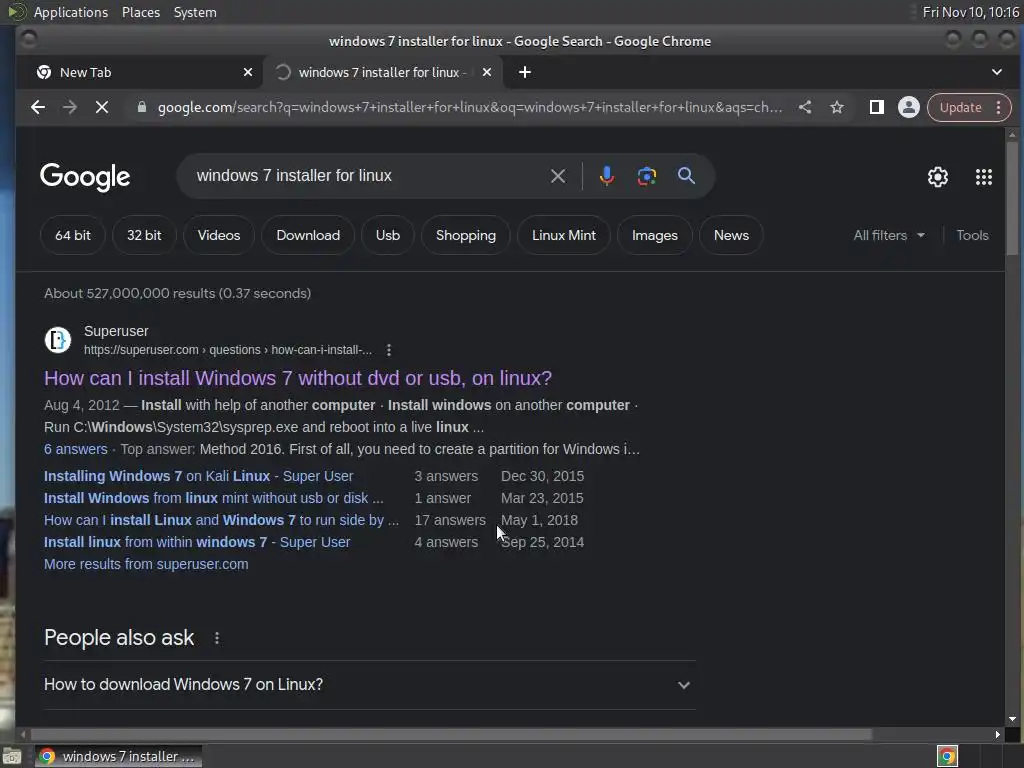This screenshot has width=1024, height=768.
Task: Open the Applications menu
Action: click(71, 12)
